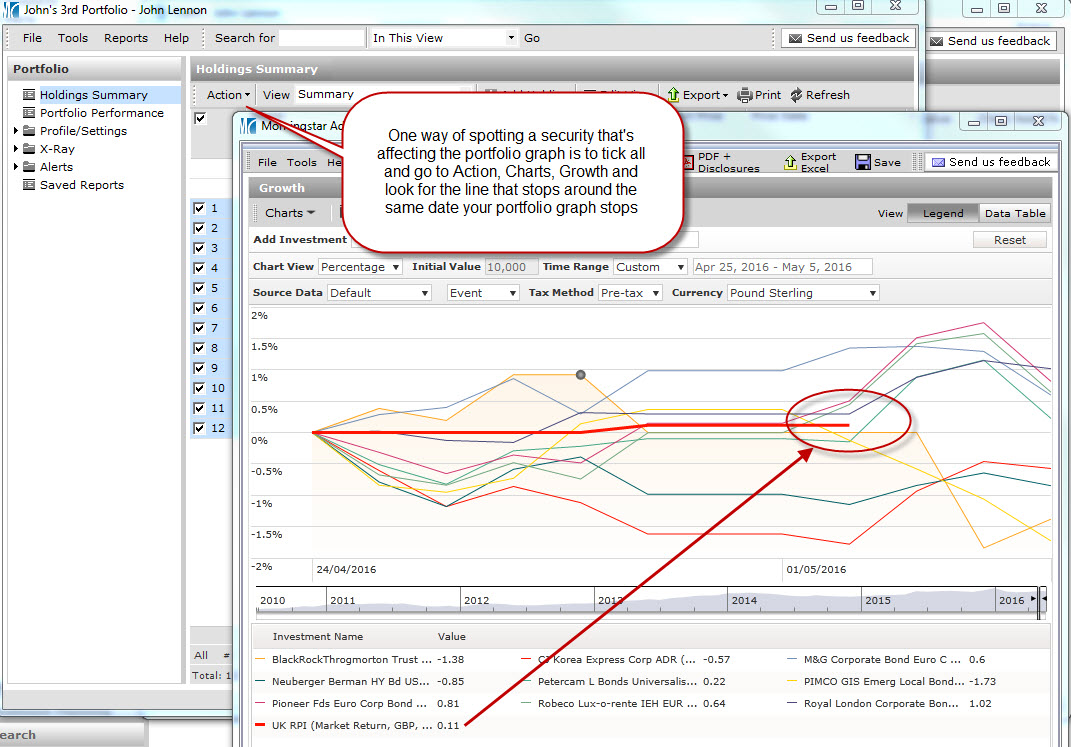1071x747 pixels.
Task: Toggle the checkbox for row 12
Action: (199, 428)
